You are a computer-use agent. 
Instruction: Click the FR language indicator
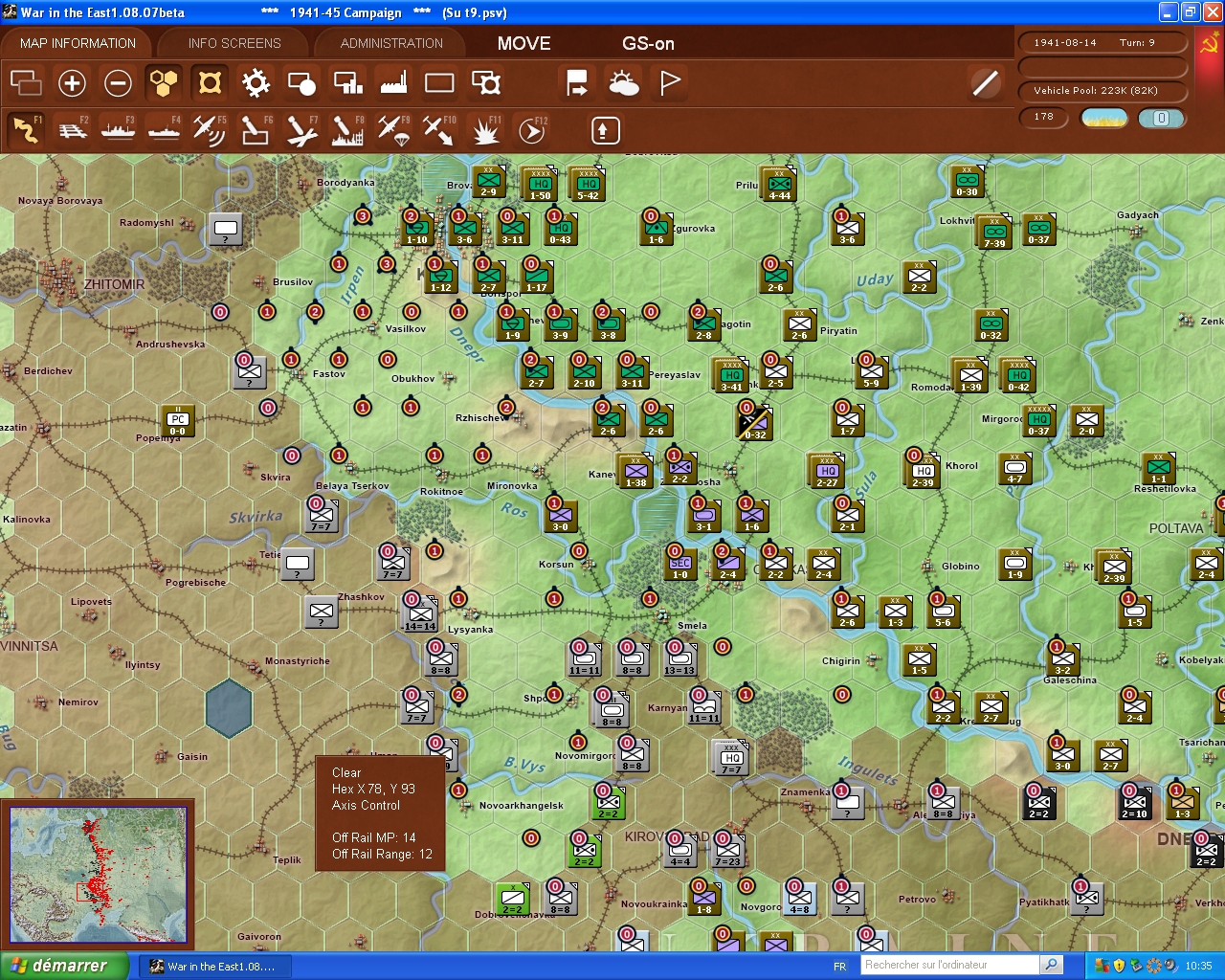click(x=839, y=966)
